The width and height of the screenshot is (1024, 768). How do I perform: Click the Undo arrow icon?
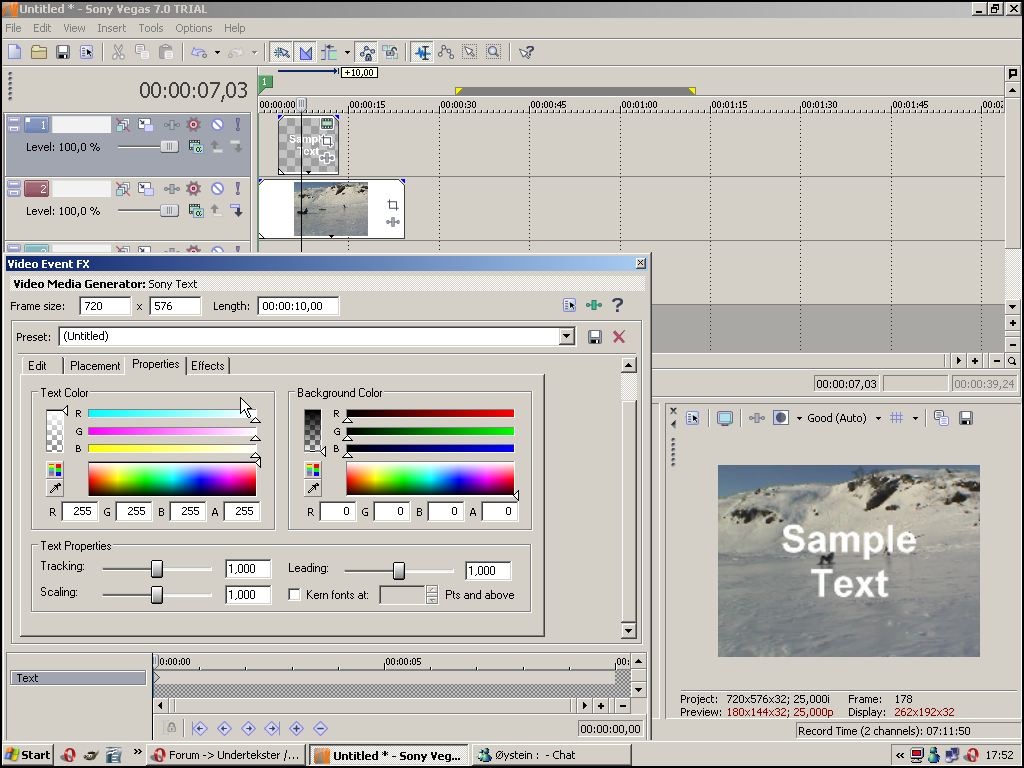[x=199, y=52]
